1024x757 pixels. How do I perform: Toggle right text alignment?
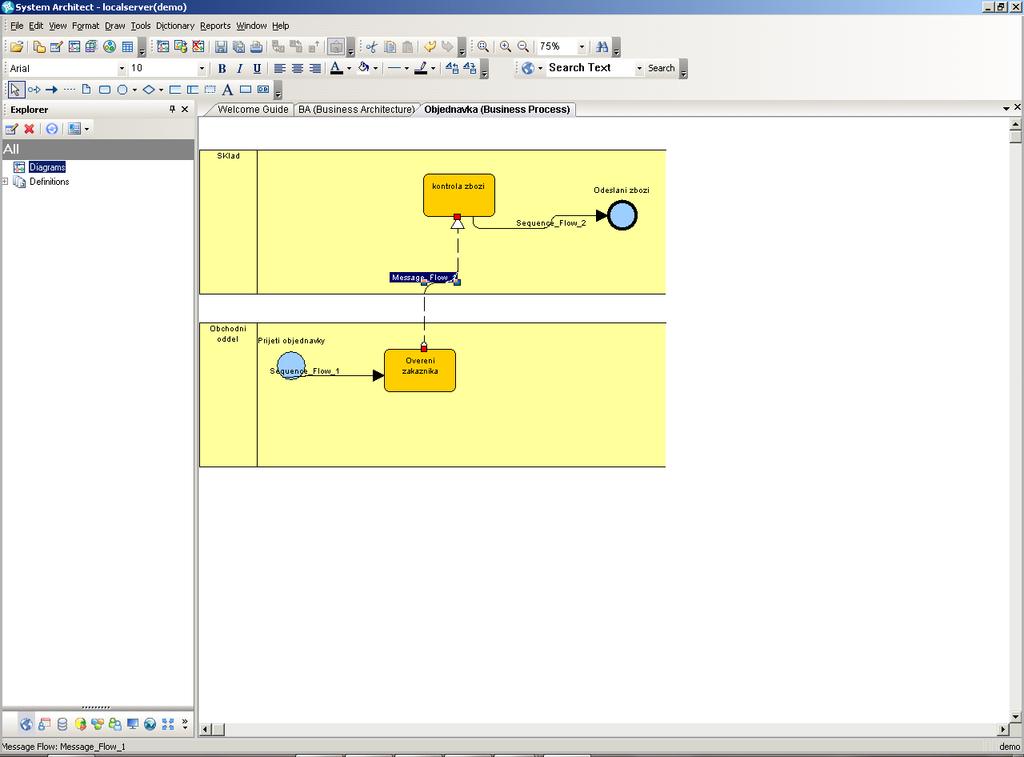point(315,68)
